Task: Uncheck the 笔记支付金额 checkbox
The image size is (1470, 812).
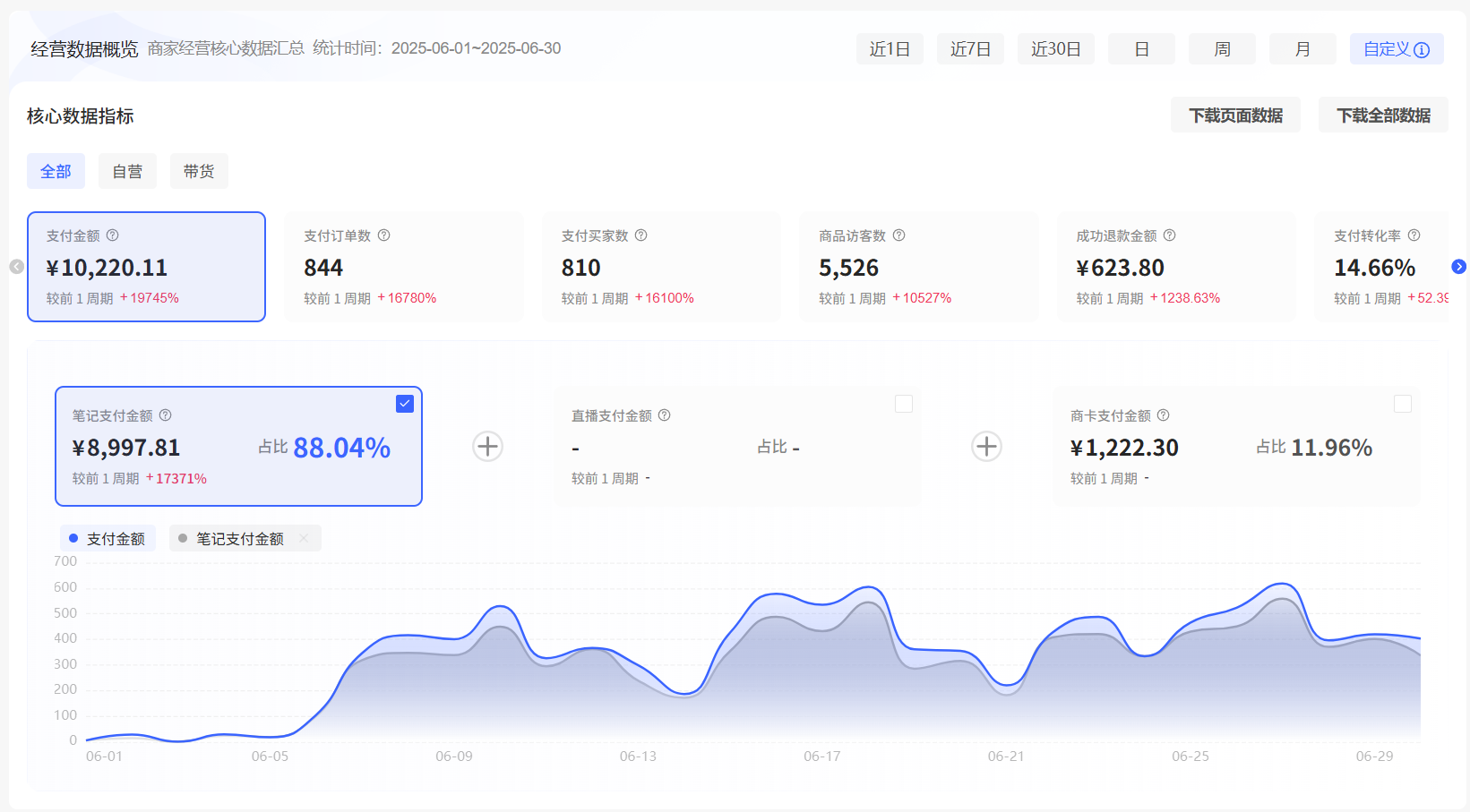Action: (x=405, y=404)
